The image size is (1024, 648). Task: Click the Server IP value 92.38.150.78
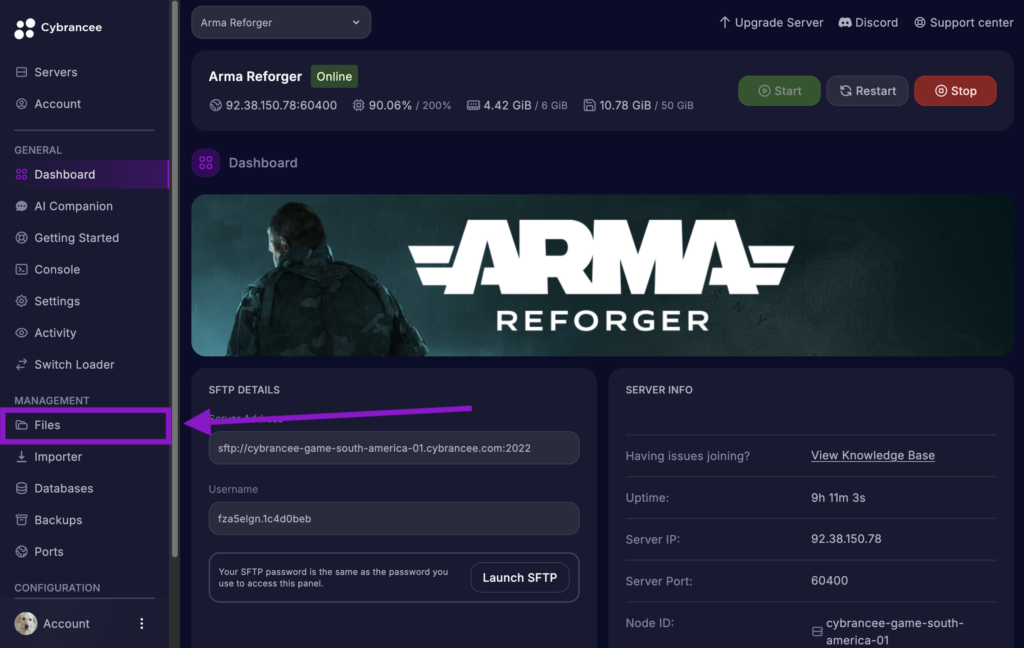(846, 539)
